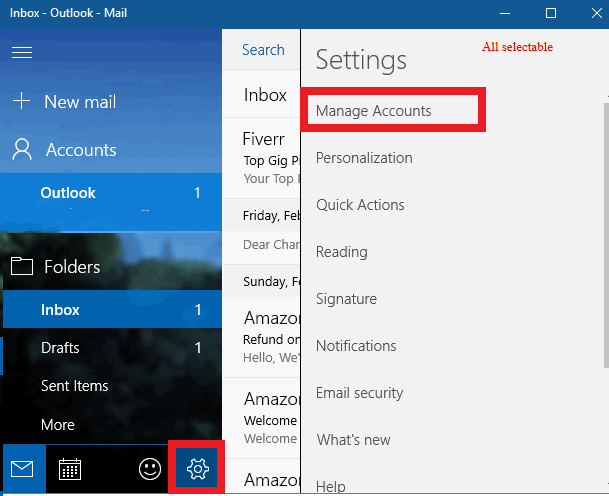
Task: Open the hamburger navigation menu
Action: tap(22, 52)
